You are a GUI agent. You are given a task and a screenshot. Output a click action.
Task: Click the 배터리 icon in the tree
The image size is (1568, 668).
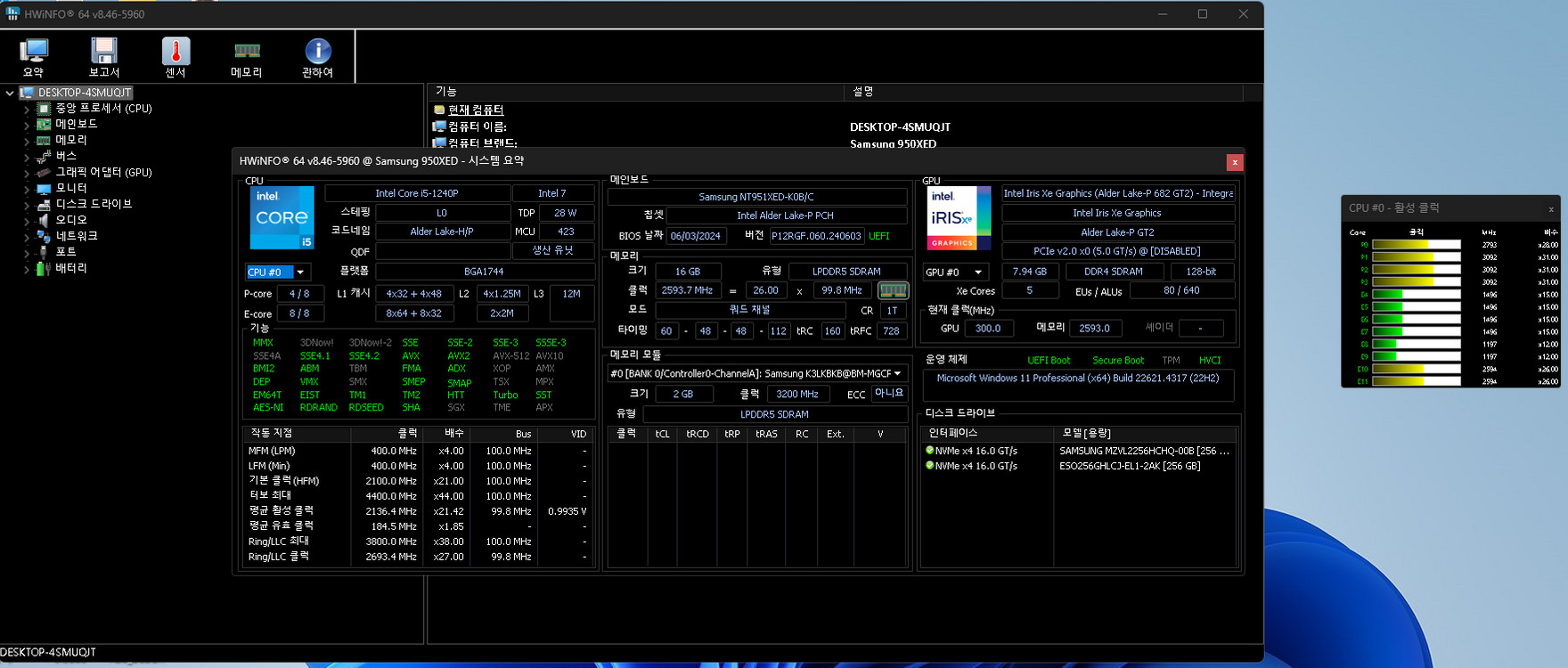(x=43, y=269)
